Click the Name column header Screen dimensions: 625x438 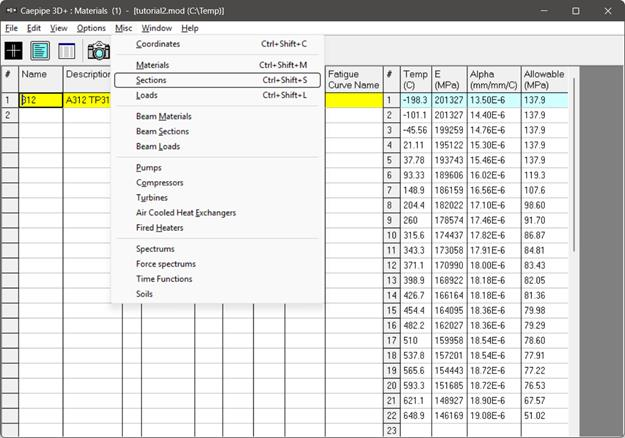click(x=41, y=79)
